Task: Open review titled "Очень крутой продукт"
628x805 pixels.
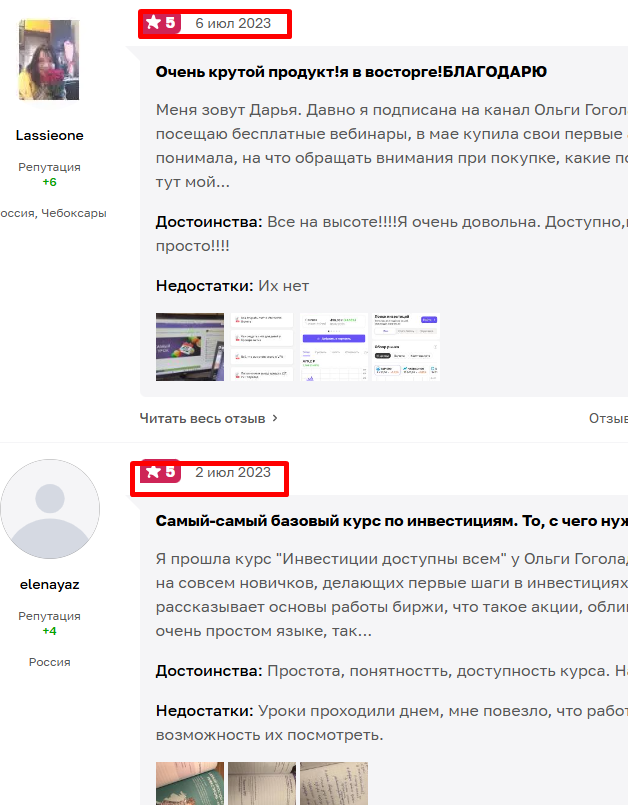Action: click(351, 72)
